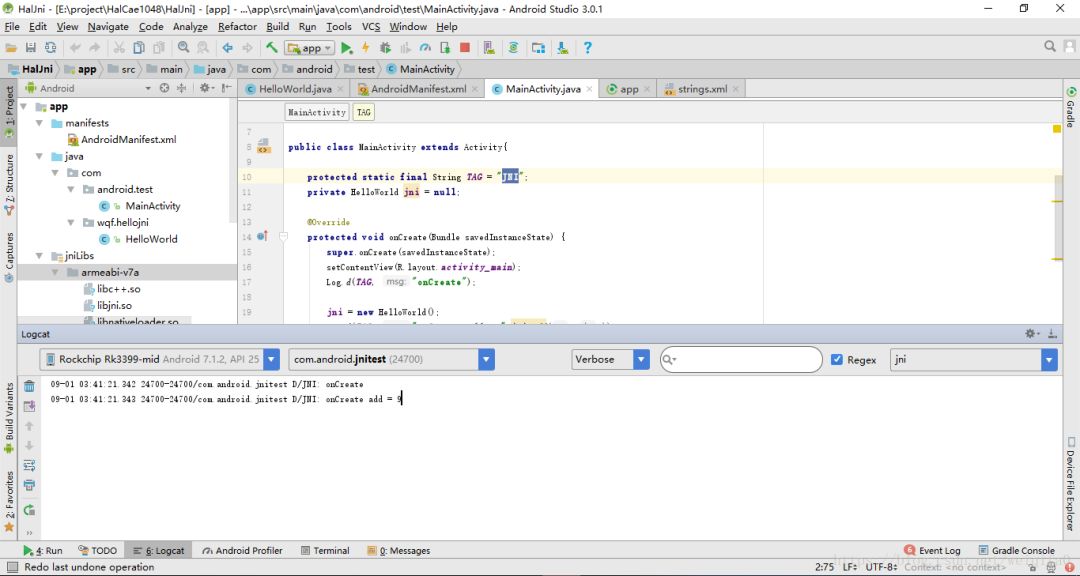Toggle the Device File Explorer side tab
Image resolution: width=1080 pixels, height=576 pixels.
(1071, 483)
